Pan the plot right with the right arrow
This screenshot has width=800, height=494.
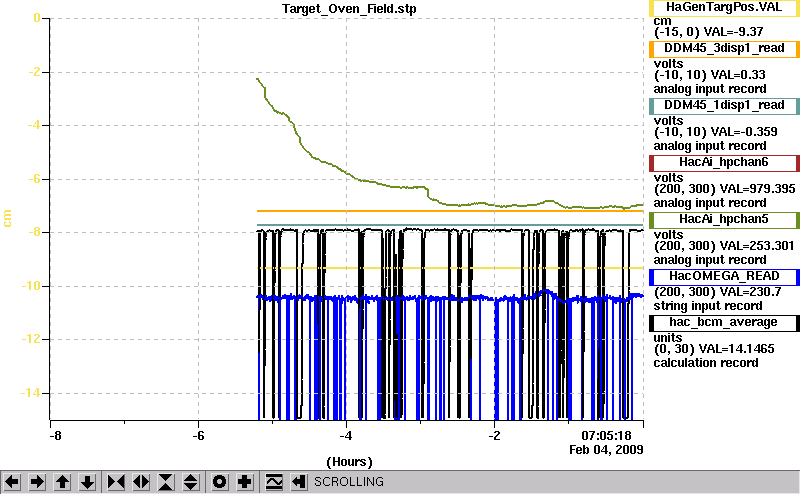coord(37,482)
